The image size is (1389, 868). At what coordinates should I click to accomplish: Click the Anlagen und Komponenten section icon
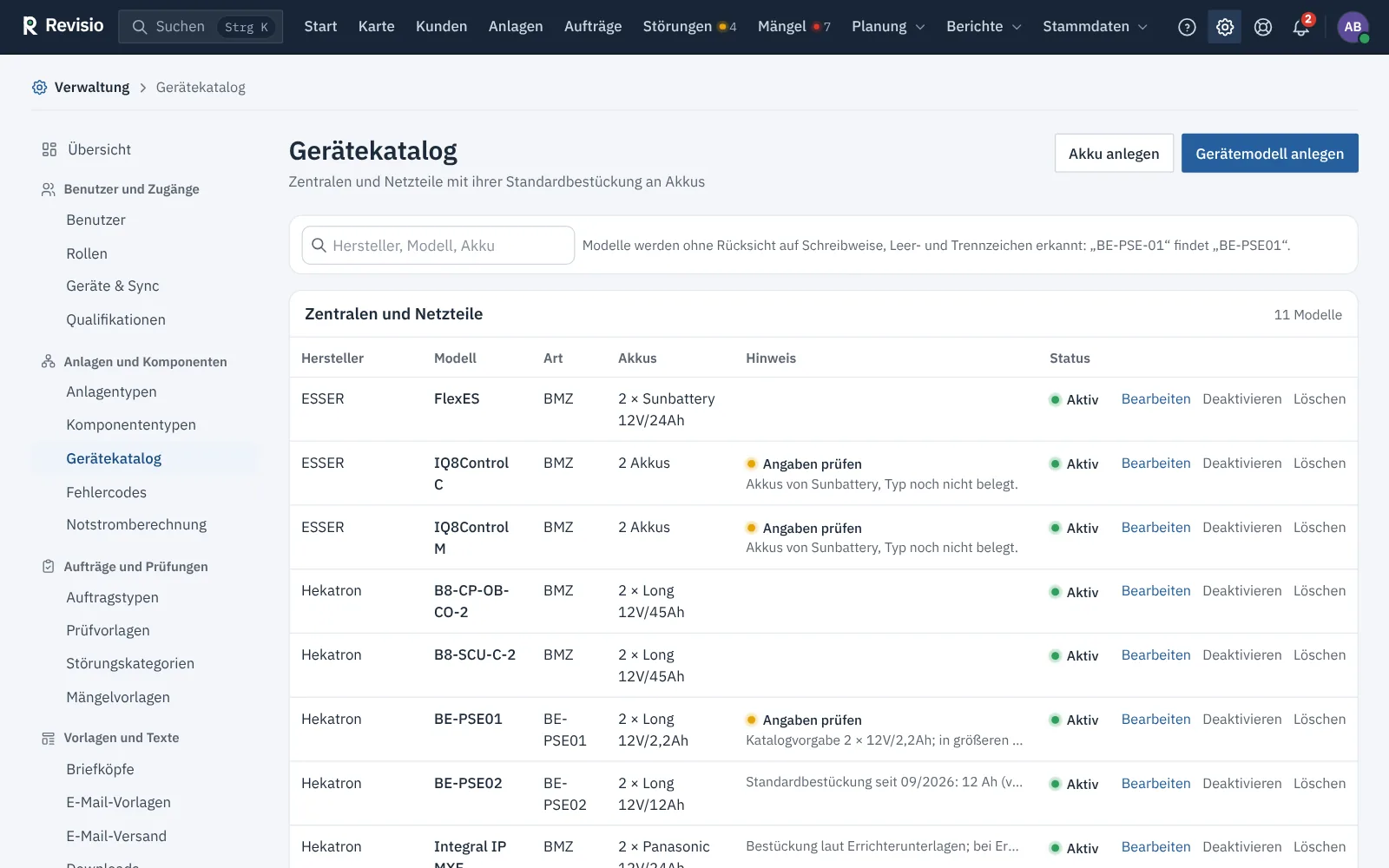[49, 361]
